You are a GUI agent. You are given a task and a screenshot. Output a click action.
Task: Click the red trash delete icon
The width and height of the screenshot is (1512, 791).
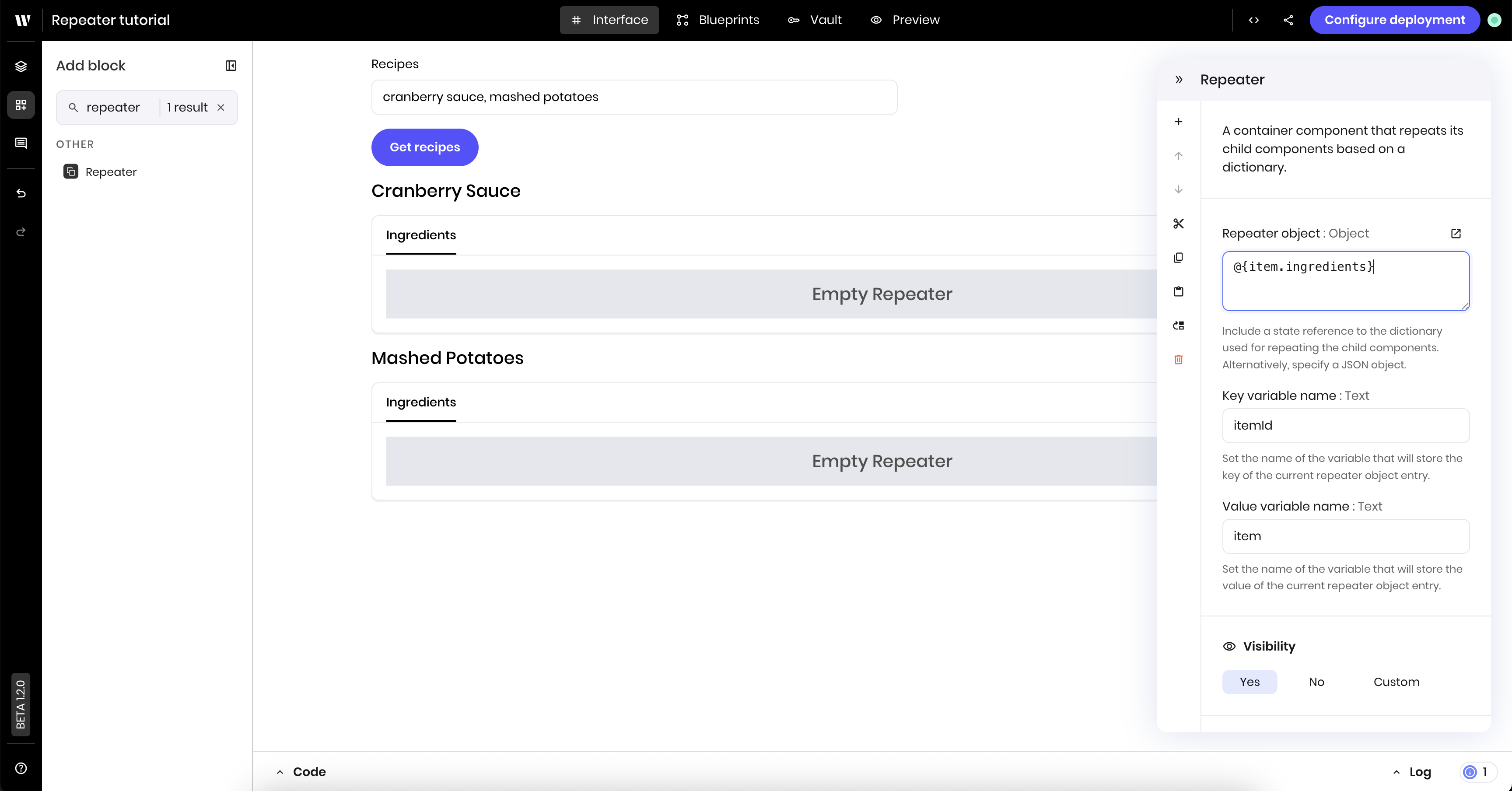click(x=1178, y=360)
